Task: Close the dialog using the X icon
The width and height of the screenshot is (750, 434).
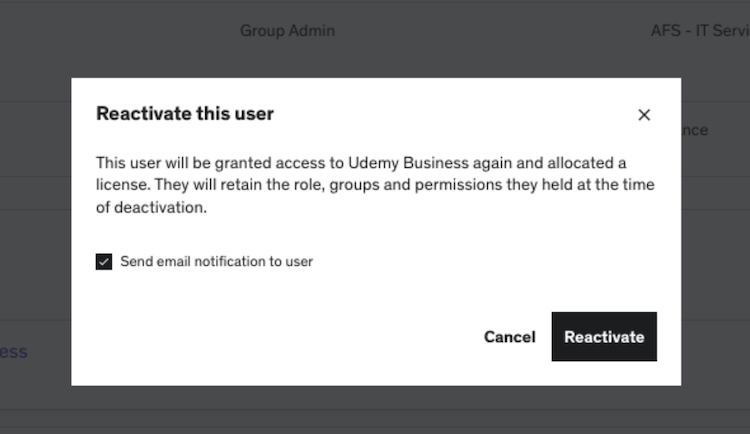Action: click(644, 115)
